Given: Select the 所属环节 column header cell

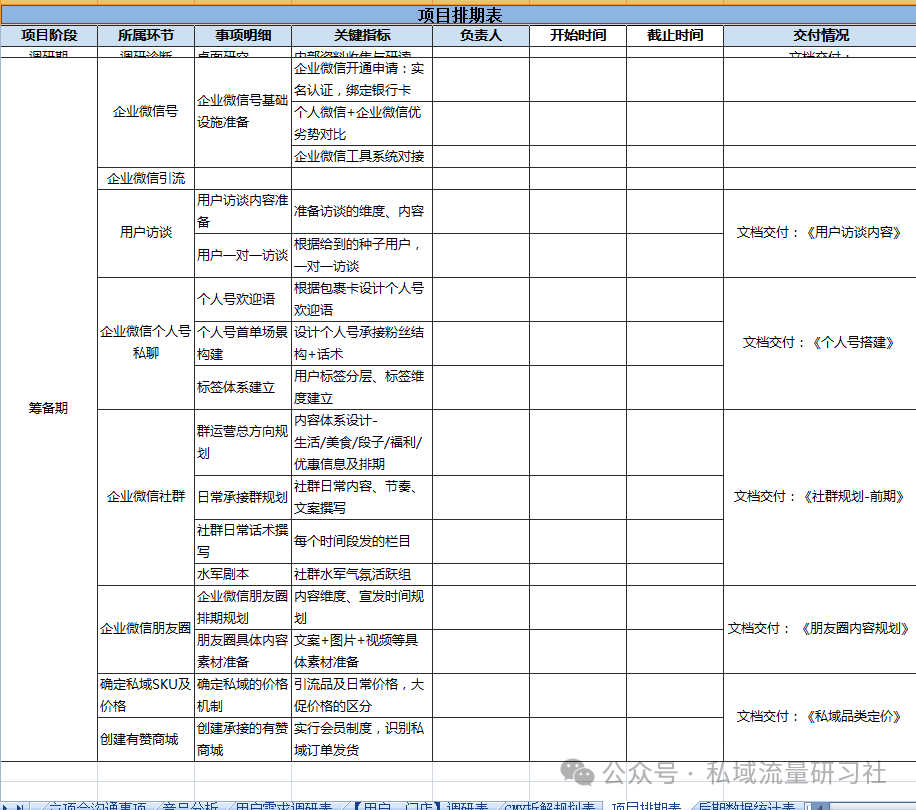Looking at the screenshot, I should pos(146,36).
